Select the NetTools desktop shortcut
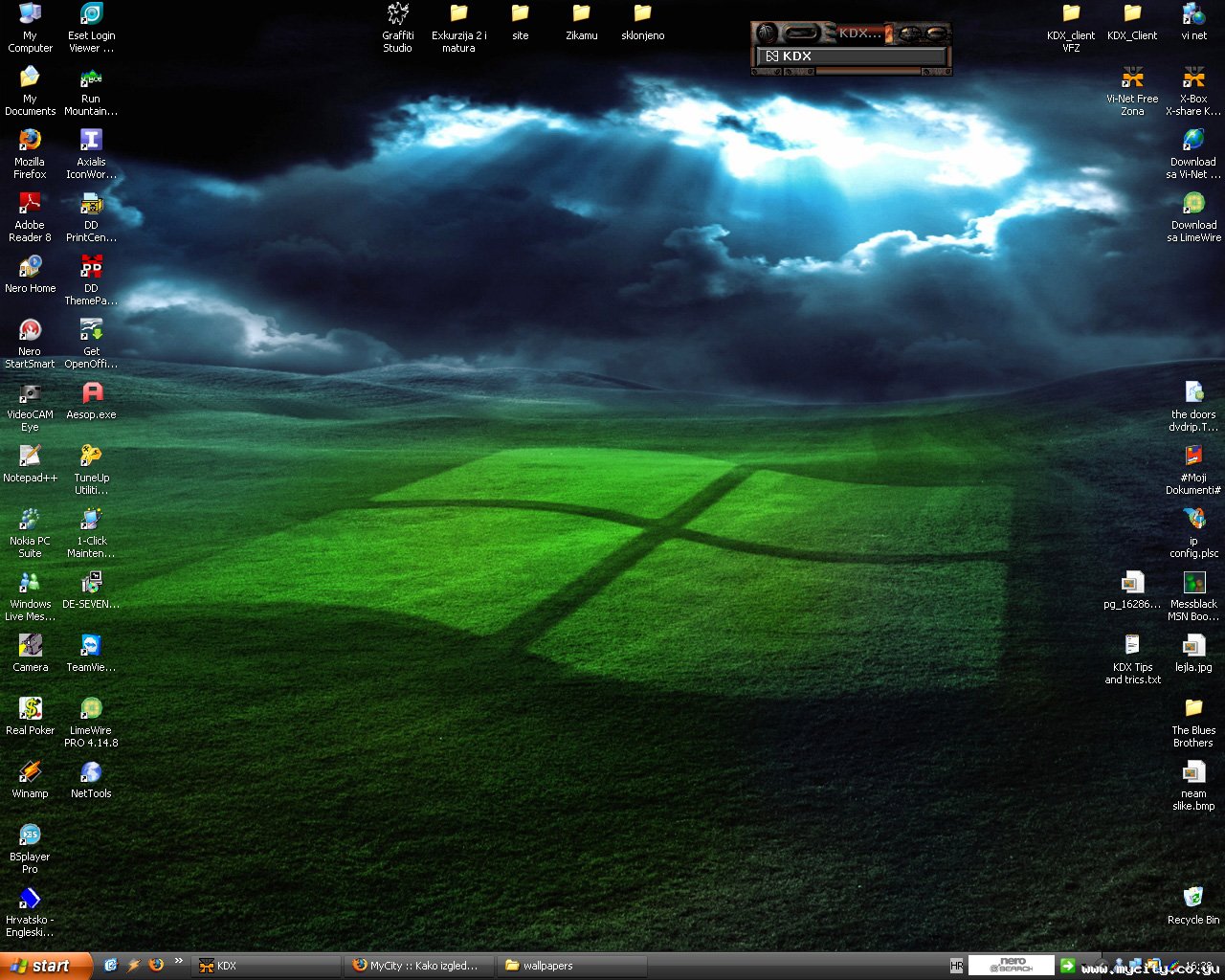 click(x=91, y=779)
